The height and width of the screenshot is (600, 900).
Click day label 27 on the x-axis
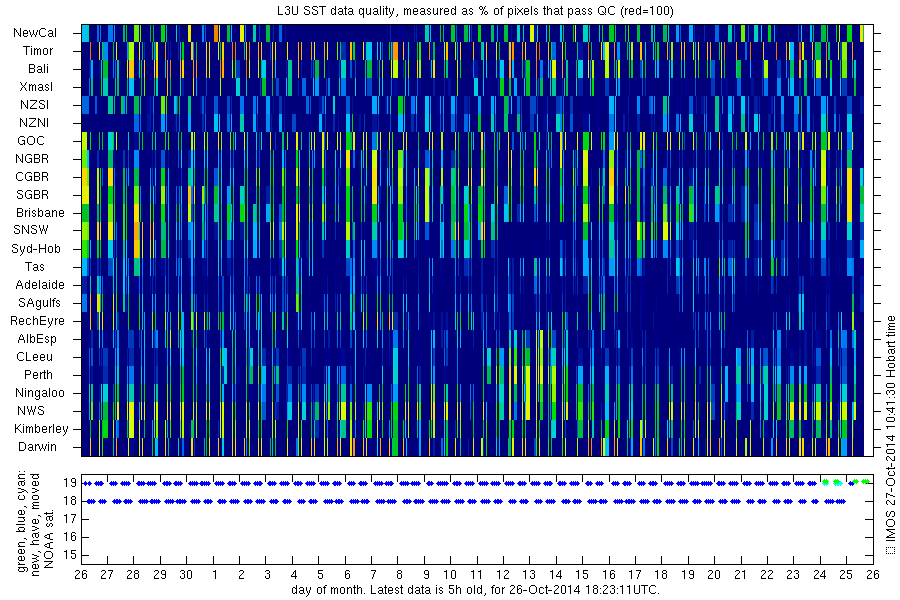[x=107, y=575]
